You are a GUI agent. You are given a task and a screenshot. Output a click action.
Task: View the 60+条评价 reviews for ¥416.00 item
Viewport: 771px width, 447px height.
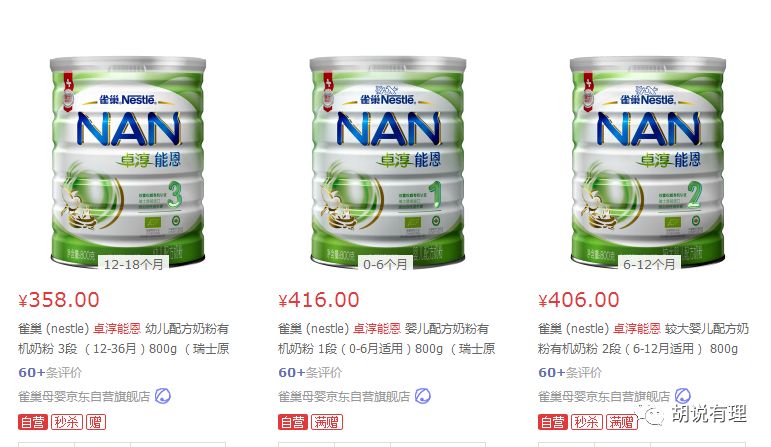[310, 372]
